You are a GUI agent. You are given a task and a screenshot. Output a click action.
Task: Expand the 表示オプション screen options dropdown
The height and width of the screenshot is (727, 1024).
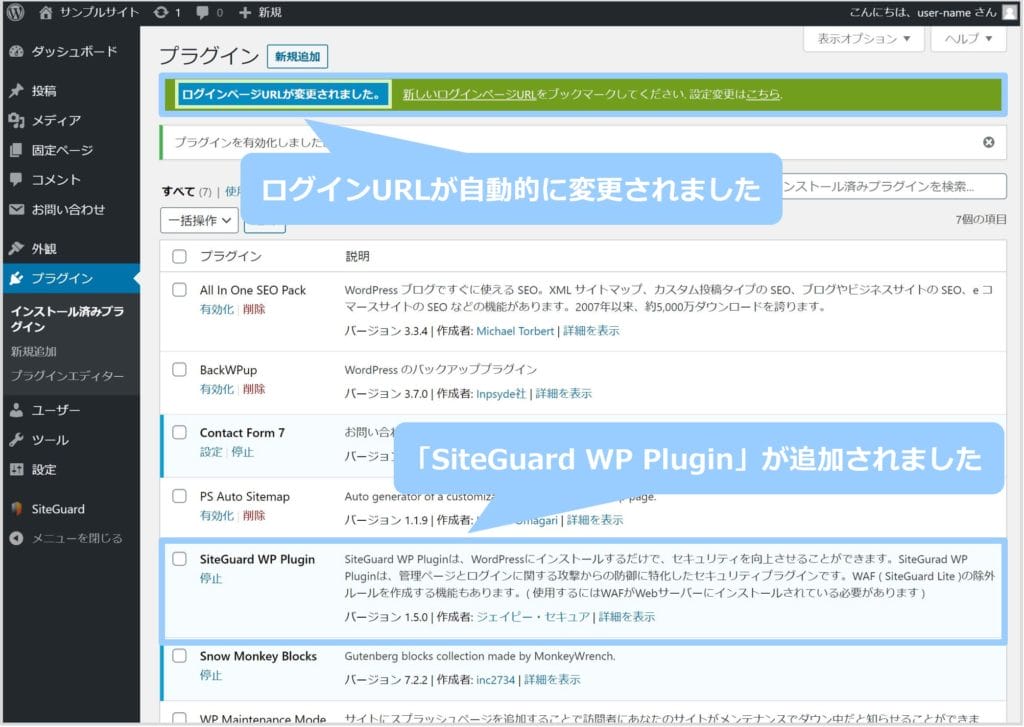pyautogui.click(x=863, y=39)
